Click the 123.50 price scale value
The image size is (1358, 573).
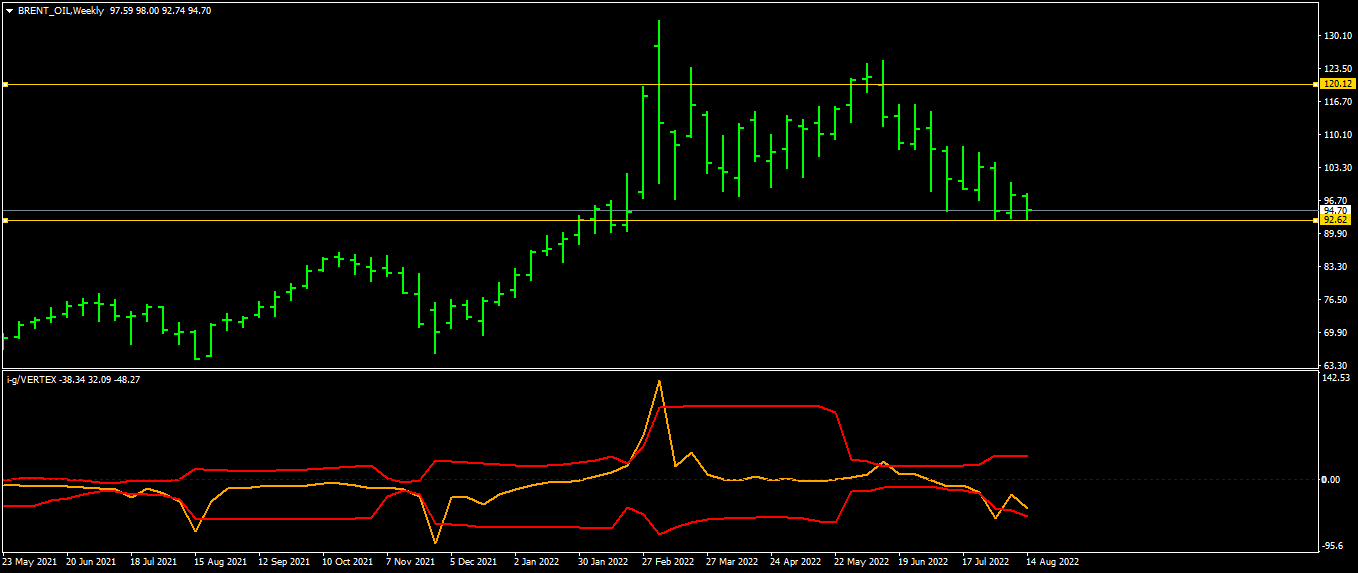1338,69
